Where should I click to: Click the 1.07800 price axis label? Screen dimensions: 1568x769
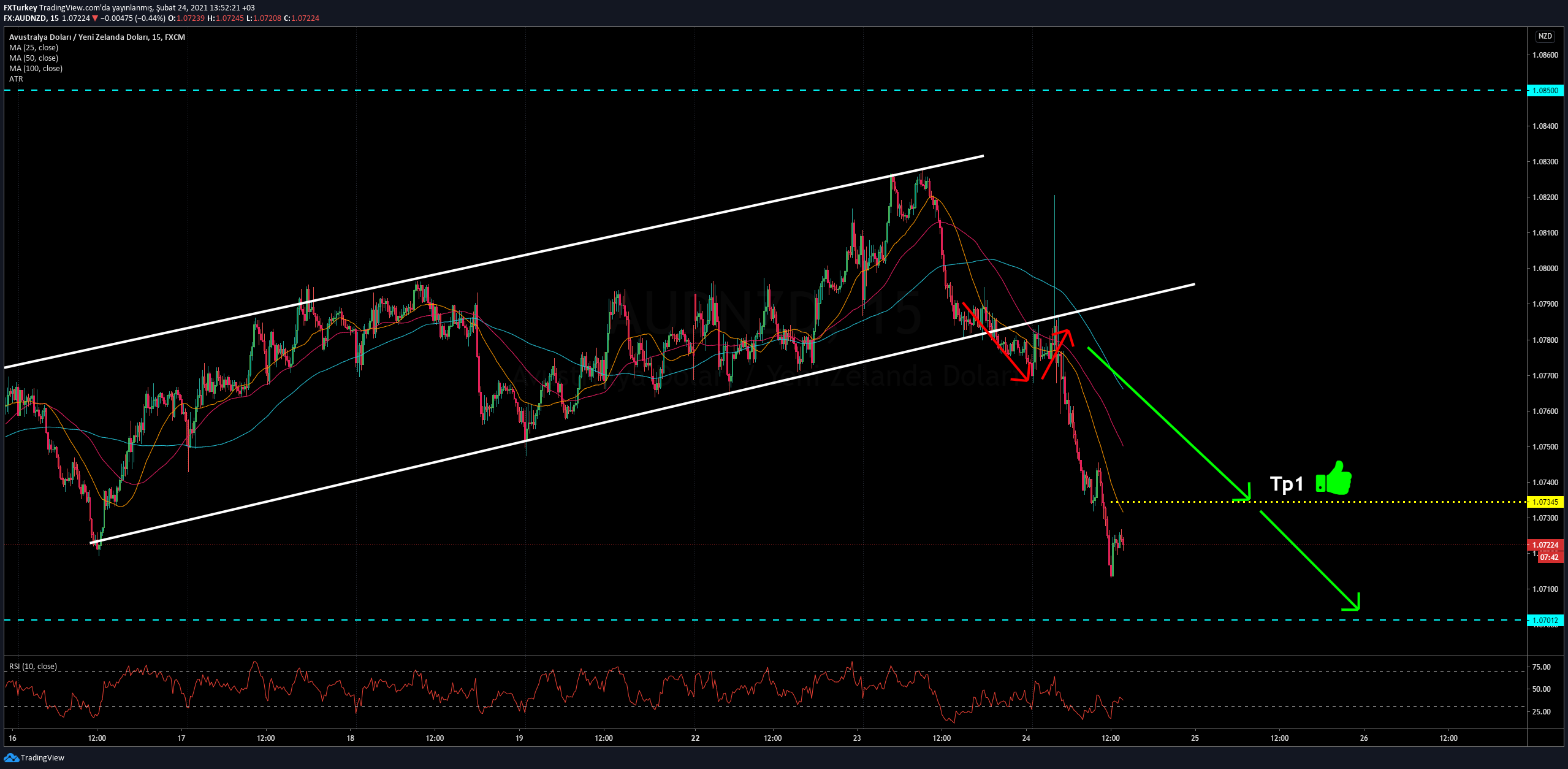tap(1545, 340)
